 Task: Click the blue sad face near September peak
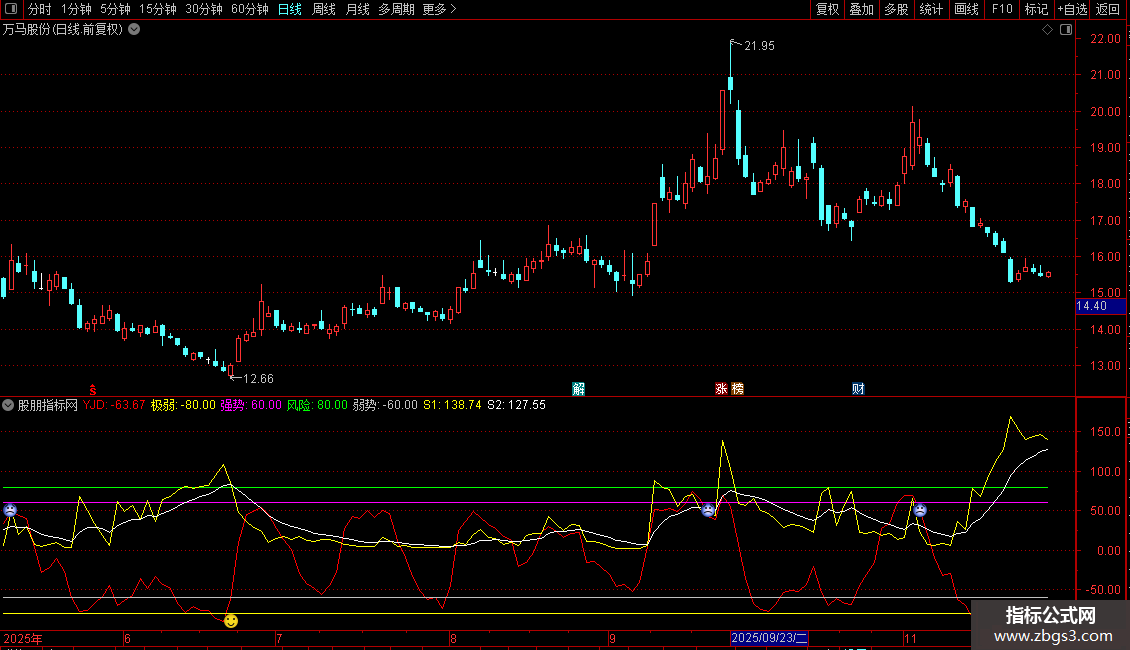(x=708, y=510)
